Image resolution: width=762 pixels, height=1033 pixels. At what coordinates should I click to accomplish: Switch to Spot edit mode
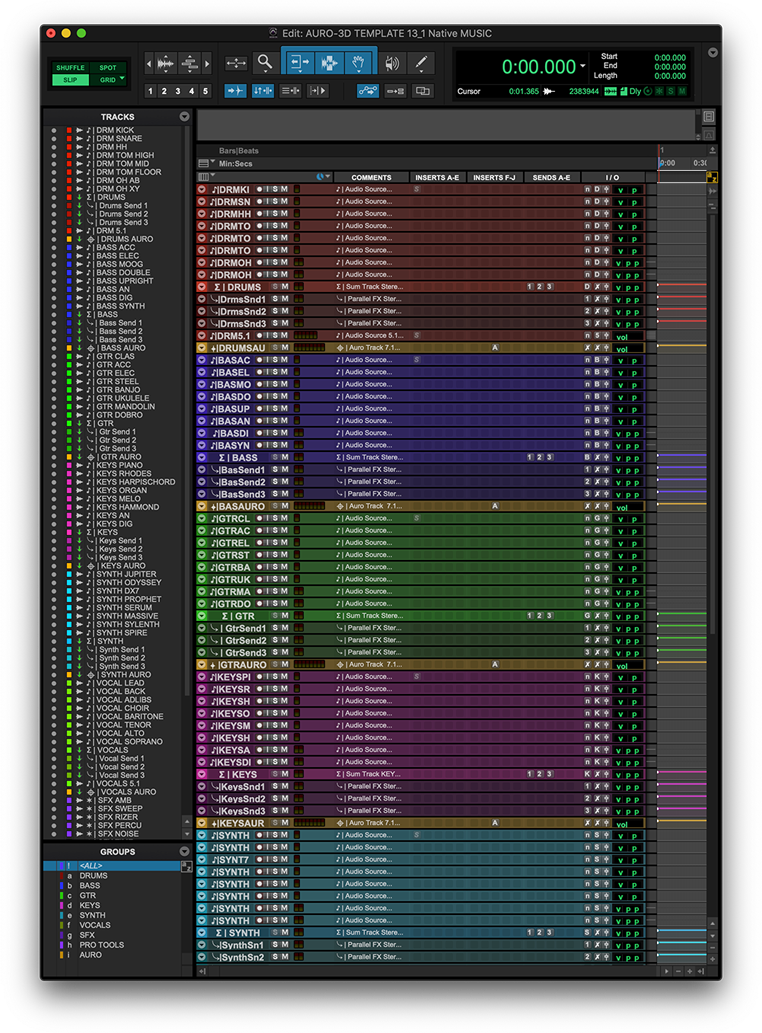tap(107, 68)
